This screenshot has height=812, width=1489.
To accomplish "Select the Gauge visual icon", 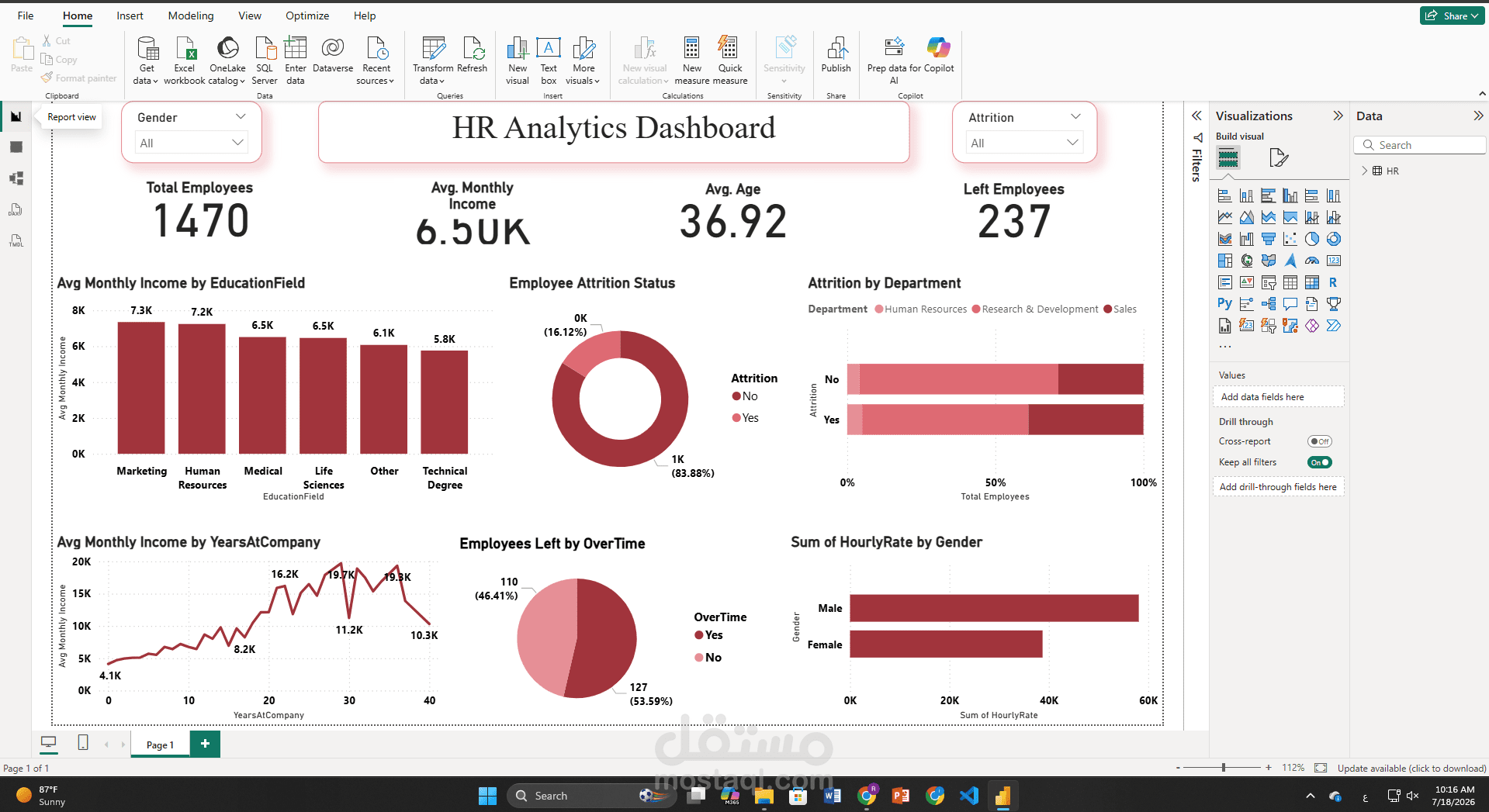I will (x=1312, y=261).
